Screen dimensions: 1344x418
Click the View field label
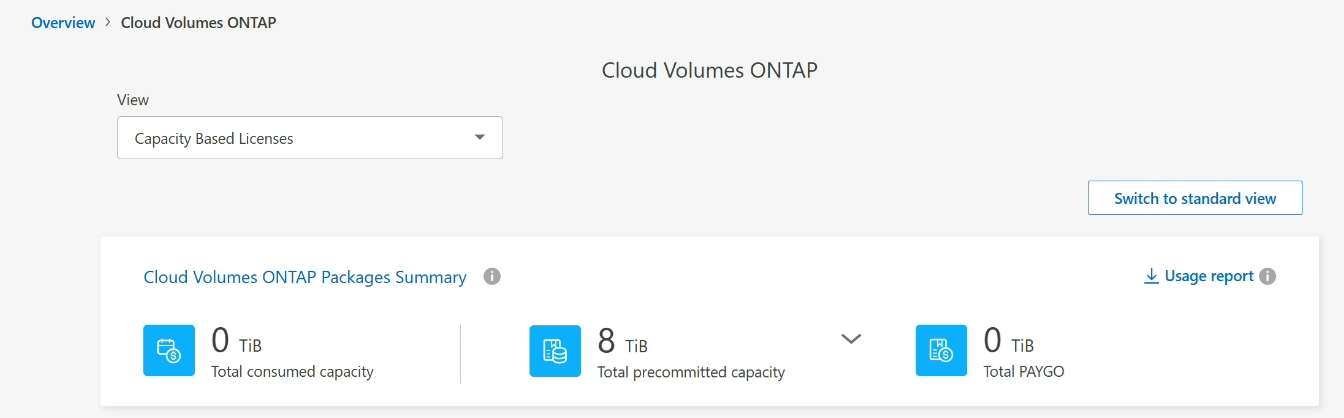133,100
